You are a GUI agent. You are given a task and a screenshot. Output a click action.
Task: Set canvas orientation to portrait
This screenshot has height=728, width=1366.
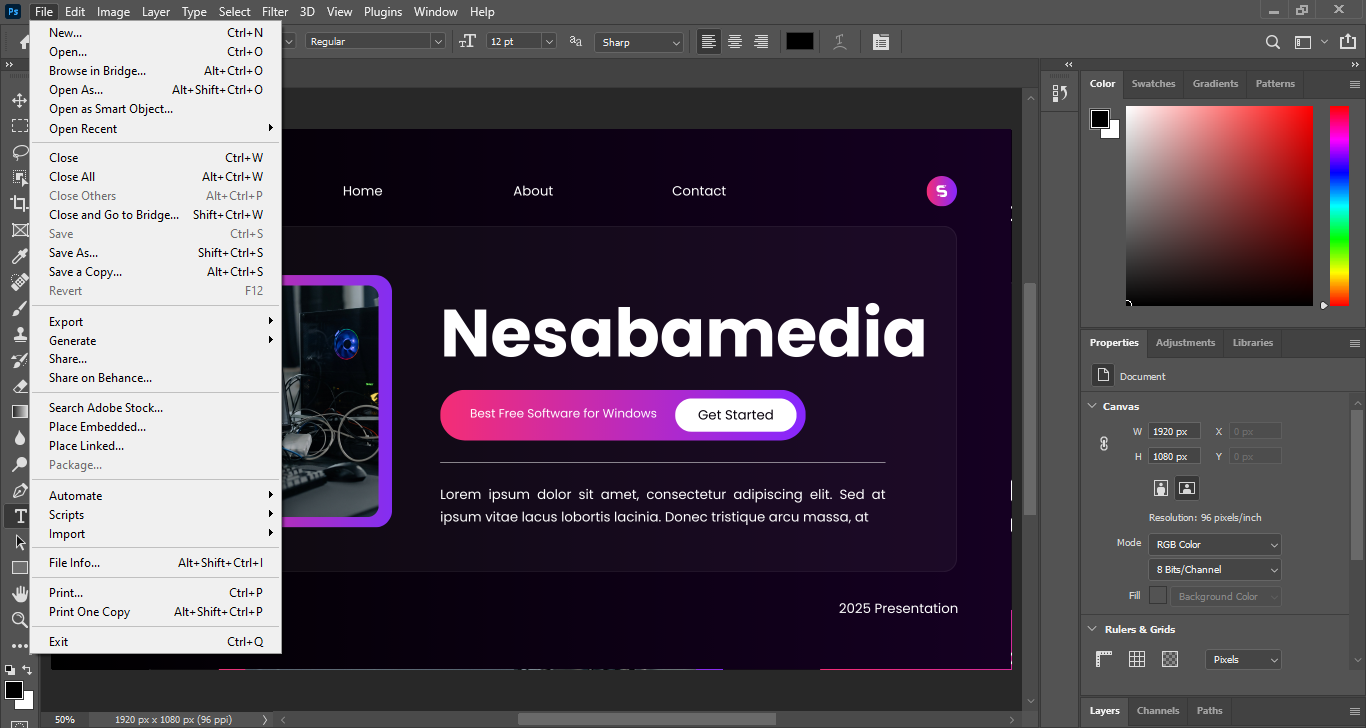coord(1161,488)
